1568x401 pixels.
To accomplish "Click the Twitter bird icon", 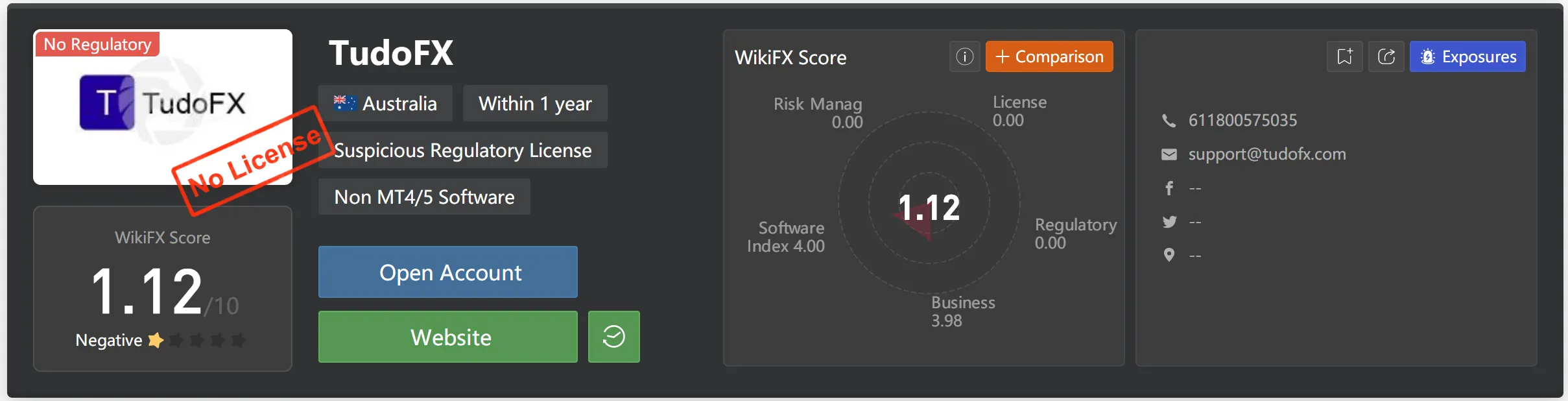I will [x=1169, y=222].
